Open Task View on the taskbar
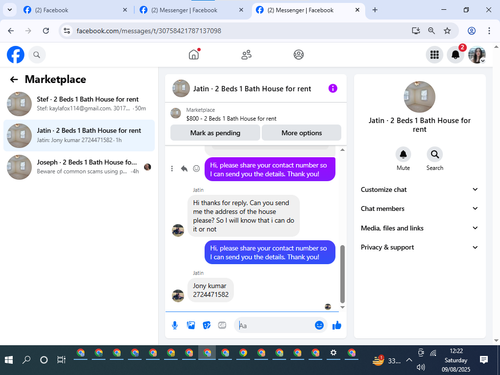This screenshot has width=500, height=375. (61, 360)
